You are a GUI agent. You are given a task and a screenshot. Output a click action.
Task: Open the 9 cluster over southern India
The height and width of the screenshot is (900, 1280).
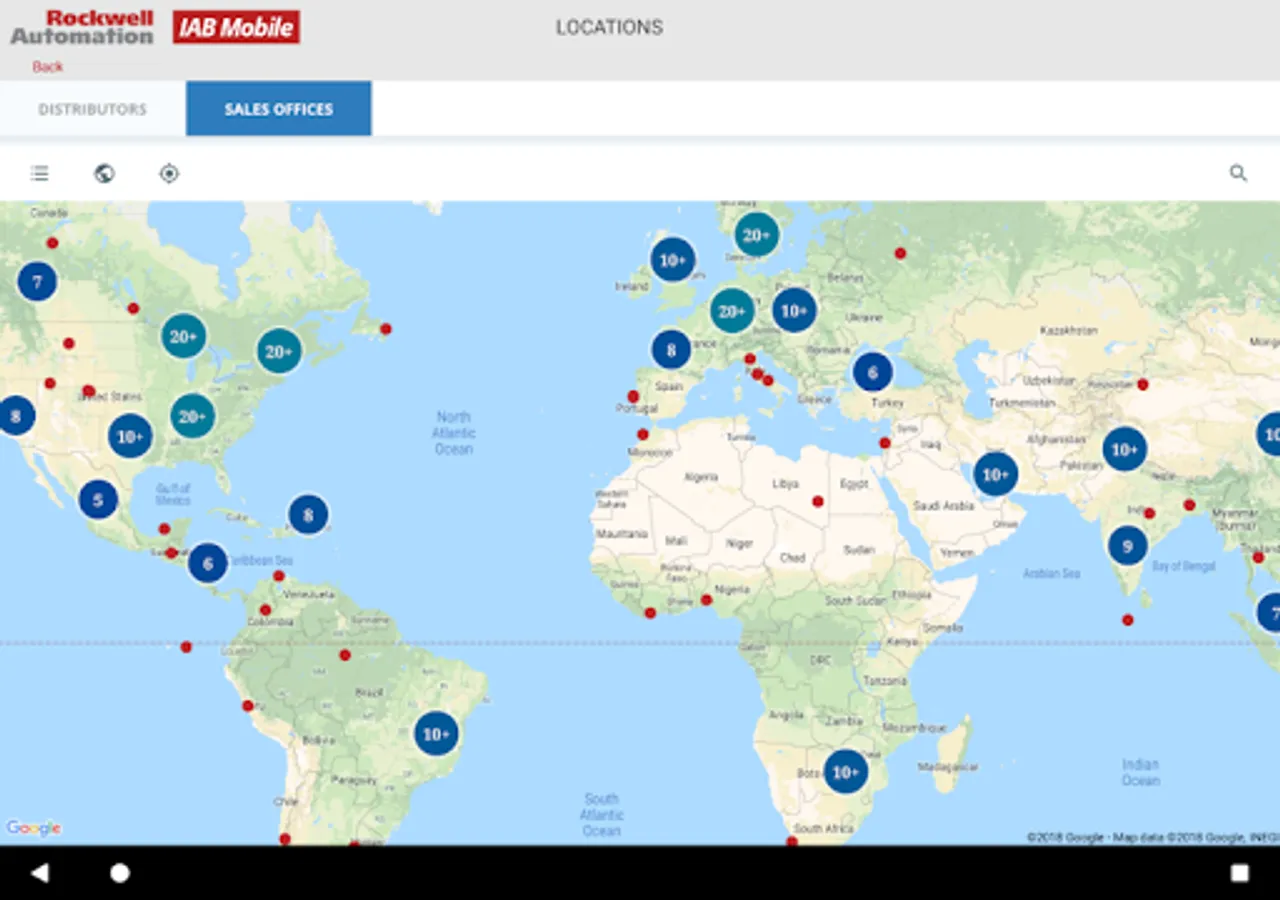(1128, 546)
